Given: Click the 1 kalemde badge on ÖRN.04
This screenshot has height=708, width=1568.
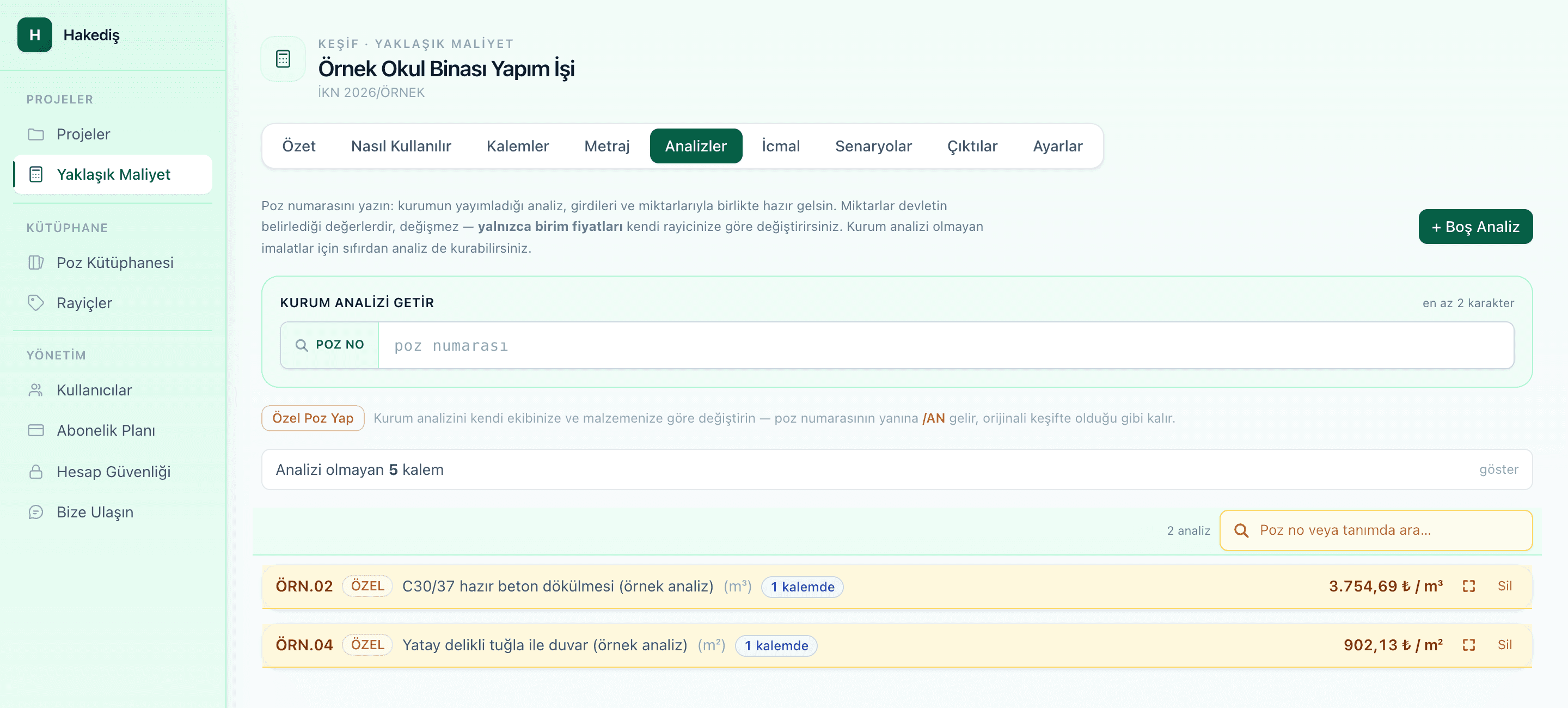Looking at the screenshot, I should (776, 645).
